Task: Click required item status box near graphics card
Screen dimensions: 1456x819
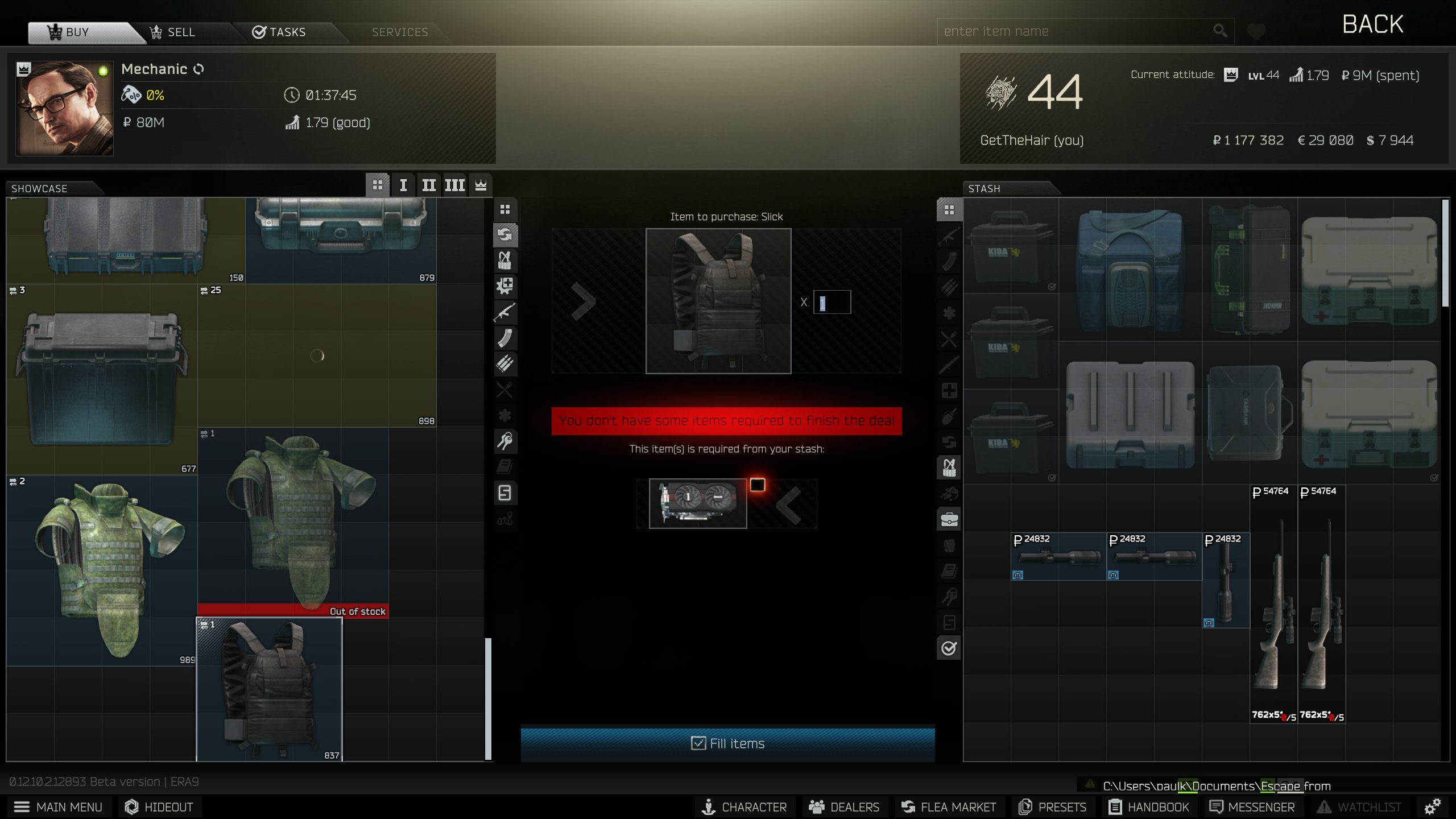Action: [758, 485]
